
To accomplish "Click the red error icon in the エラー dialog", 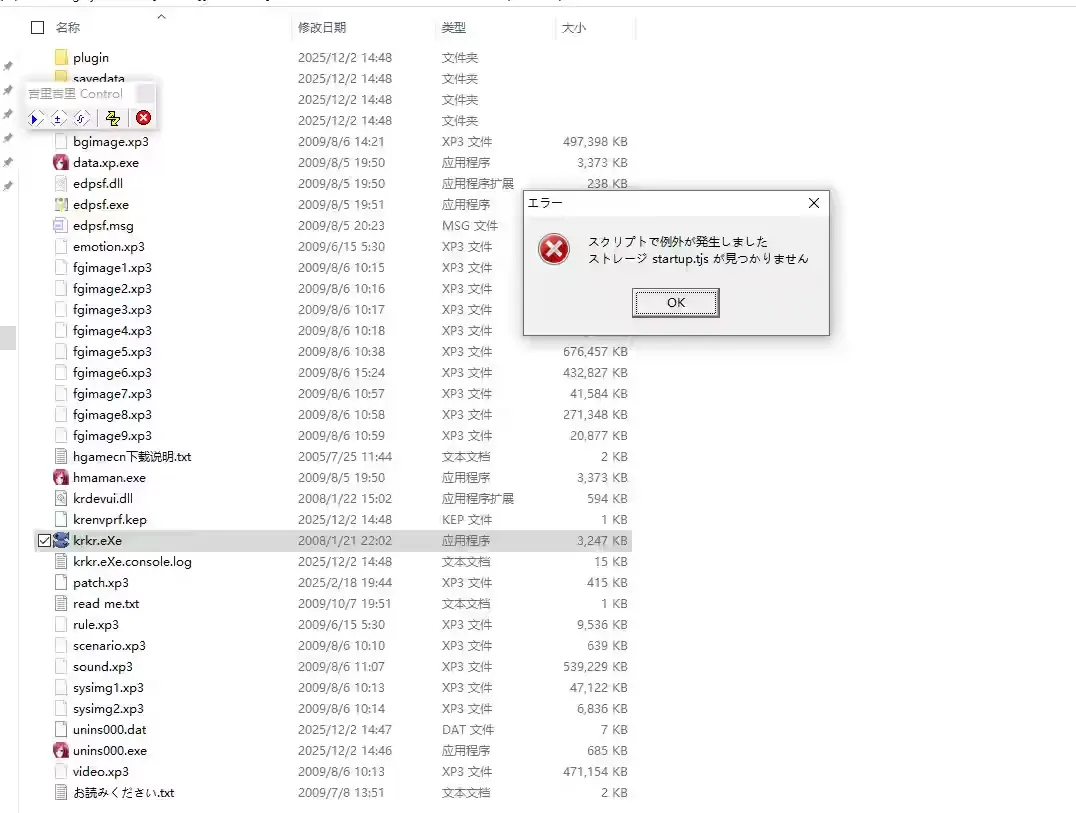I will (554, 249).
